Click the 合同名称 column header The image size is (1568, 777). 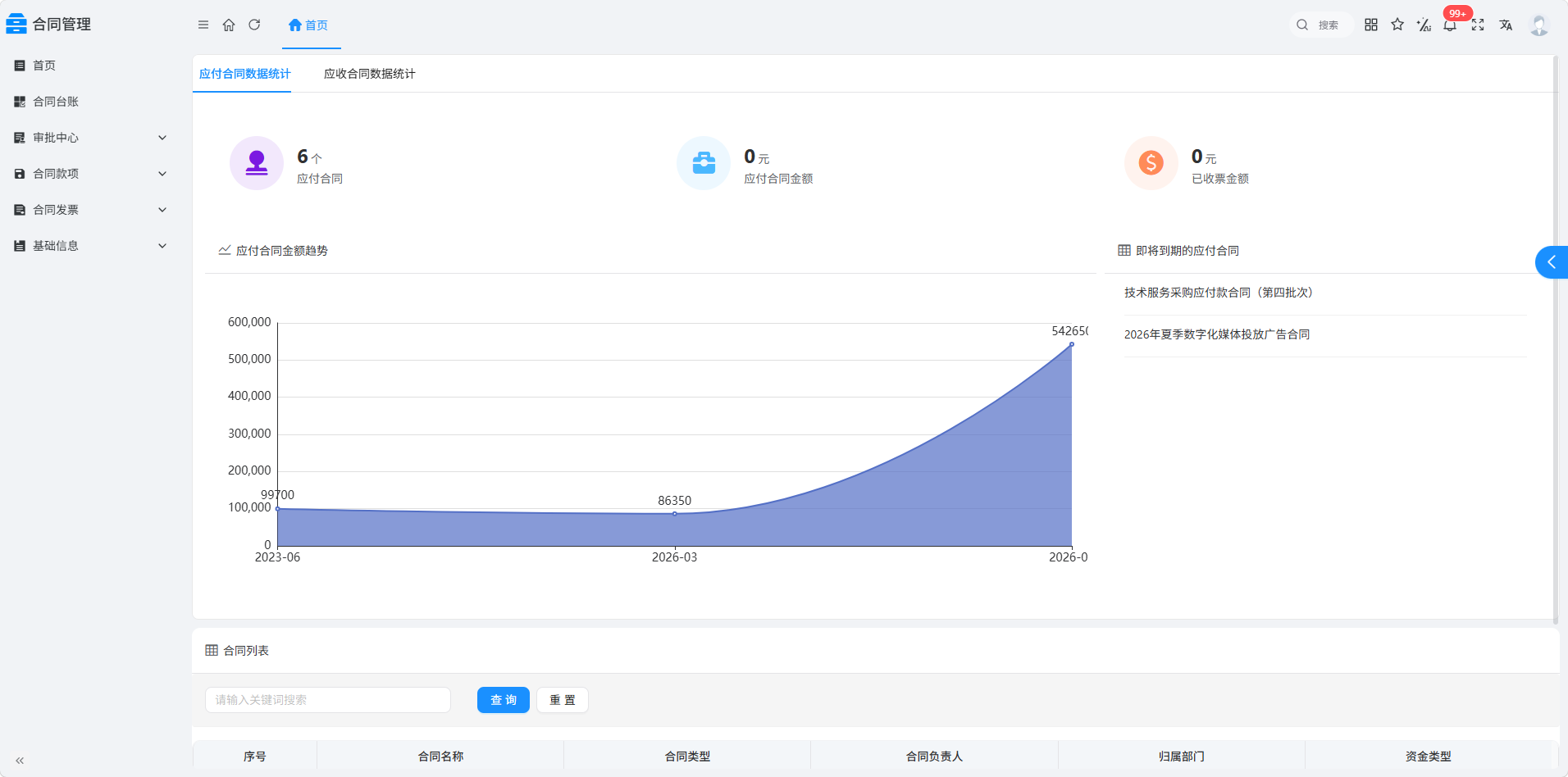tap(440, 757)
